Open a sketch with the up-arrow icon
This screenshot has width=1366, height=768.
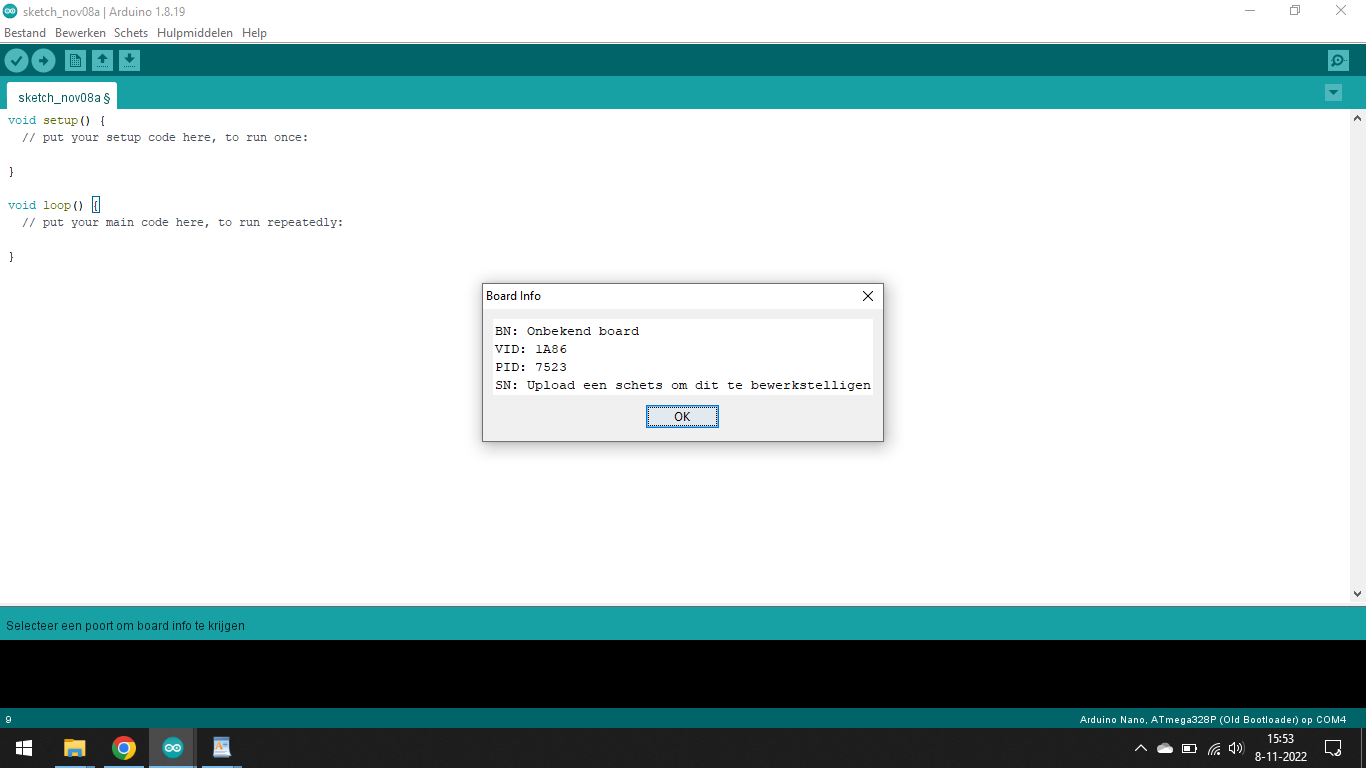(102, 61)
